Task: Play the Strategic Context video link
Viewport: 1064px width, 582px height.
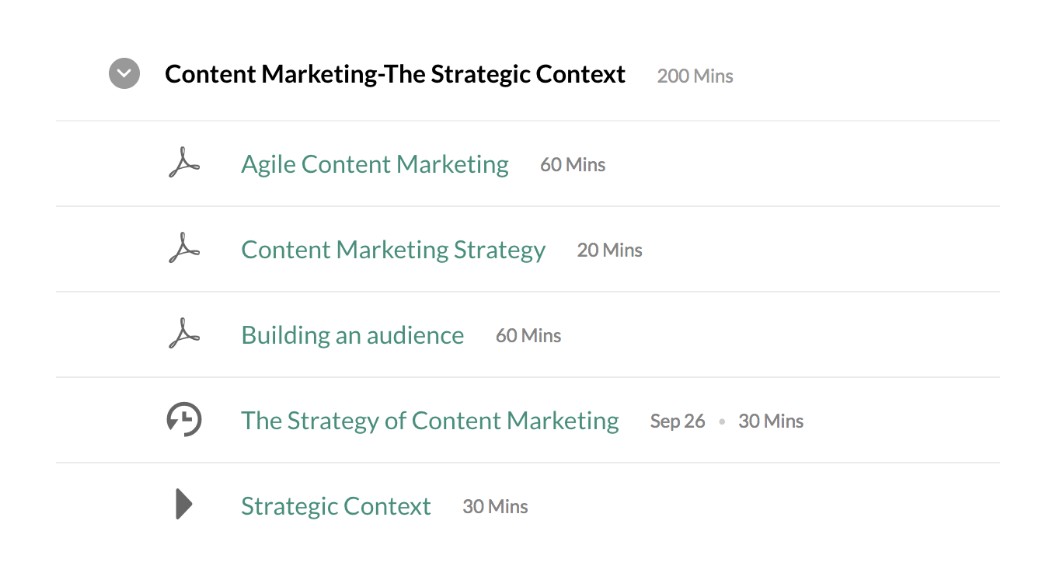Action: coord(336,506)
